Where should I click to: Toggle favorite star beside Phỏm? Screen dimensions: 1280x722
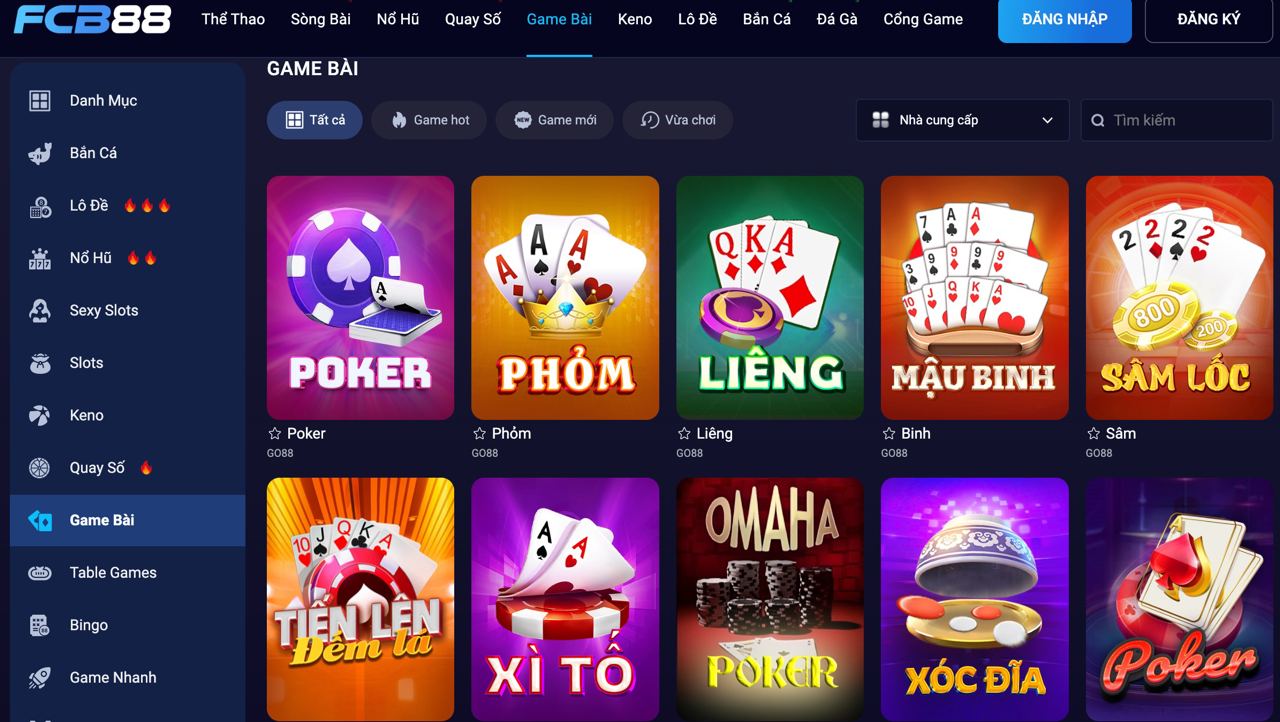point(479,433)
